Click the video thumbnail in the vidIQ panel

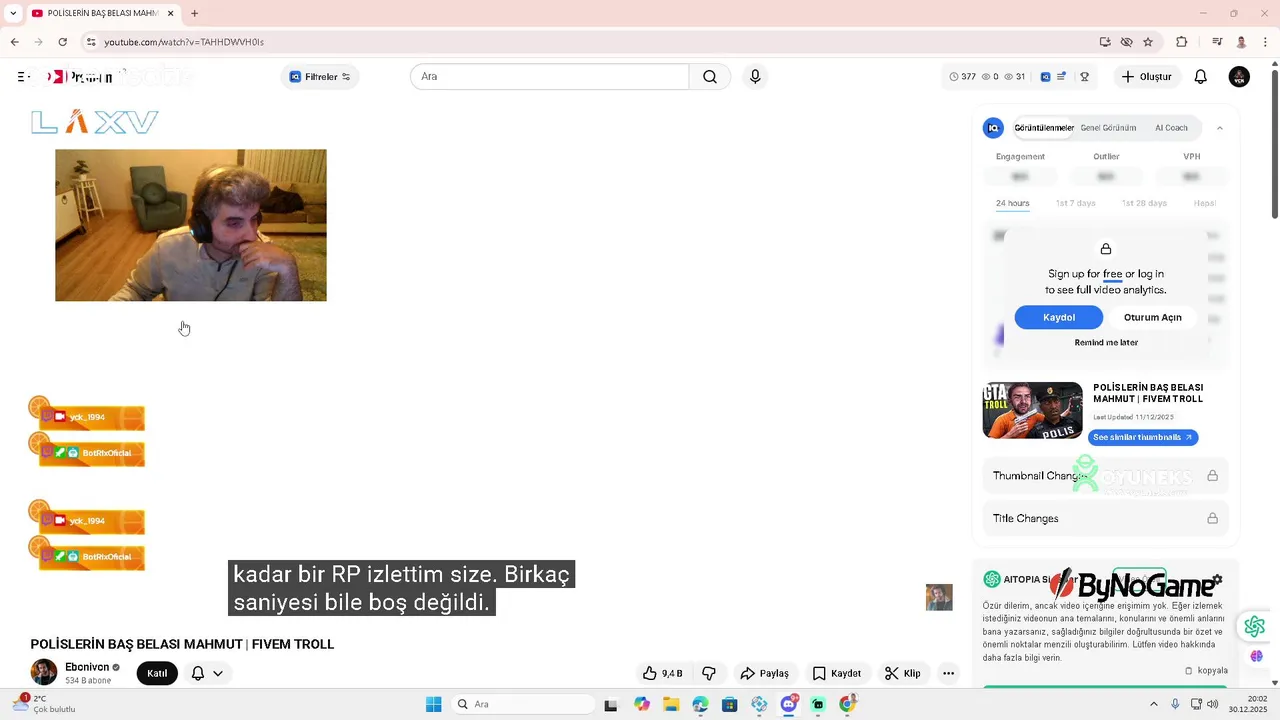click(1033, 410)
